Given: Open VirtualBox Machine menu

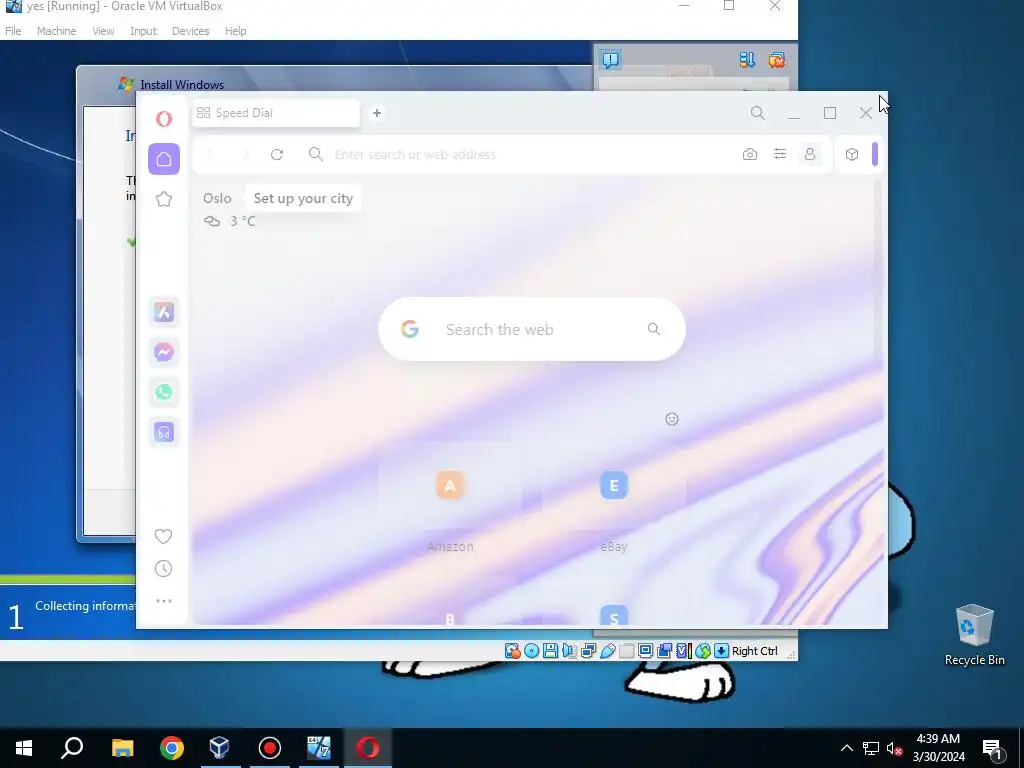Looking at the screenshot, I should [x=56, y=31].
